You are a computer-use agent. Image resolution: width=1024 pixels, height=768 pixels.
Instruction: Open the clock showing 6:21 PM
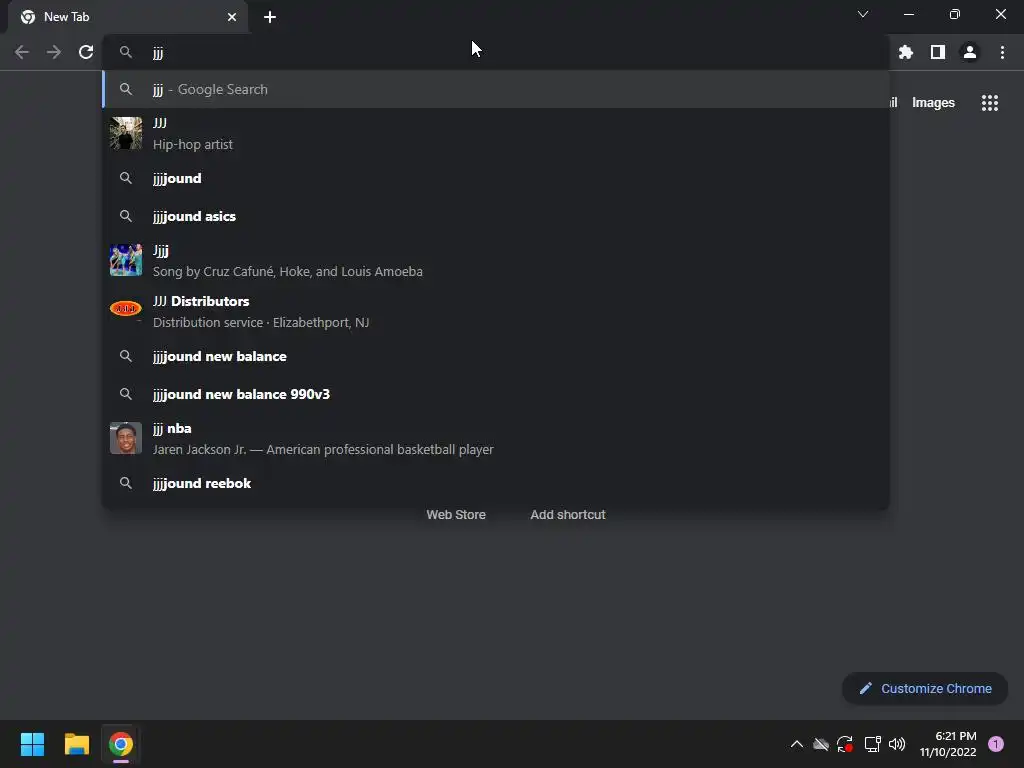coord(948,744)
